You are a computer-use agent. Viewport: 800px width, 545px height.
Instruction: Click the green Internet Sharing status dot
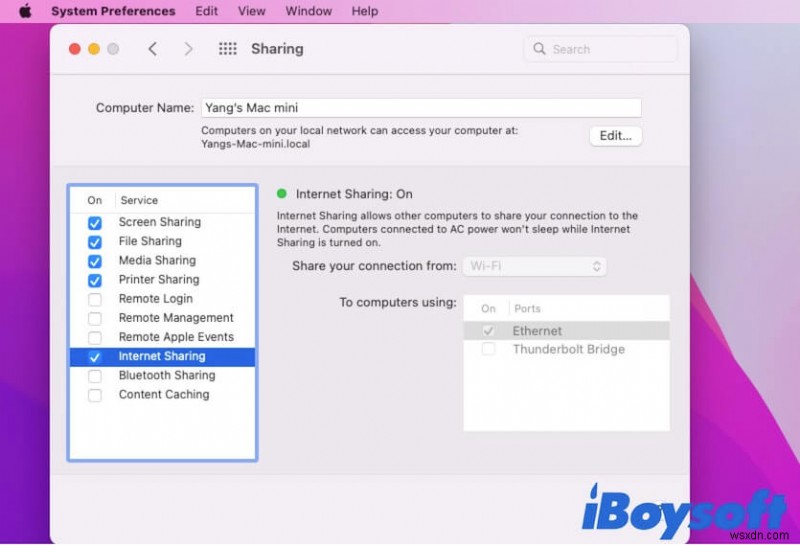point(282,194)
